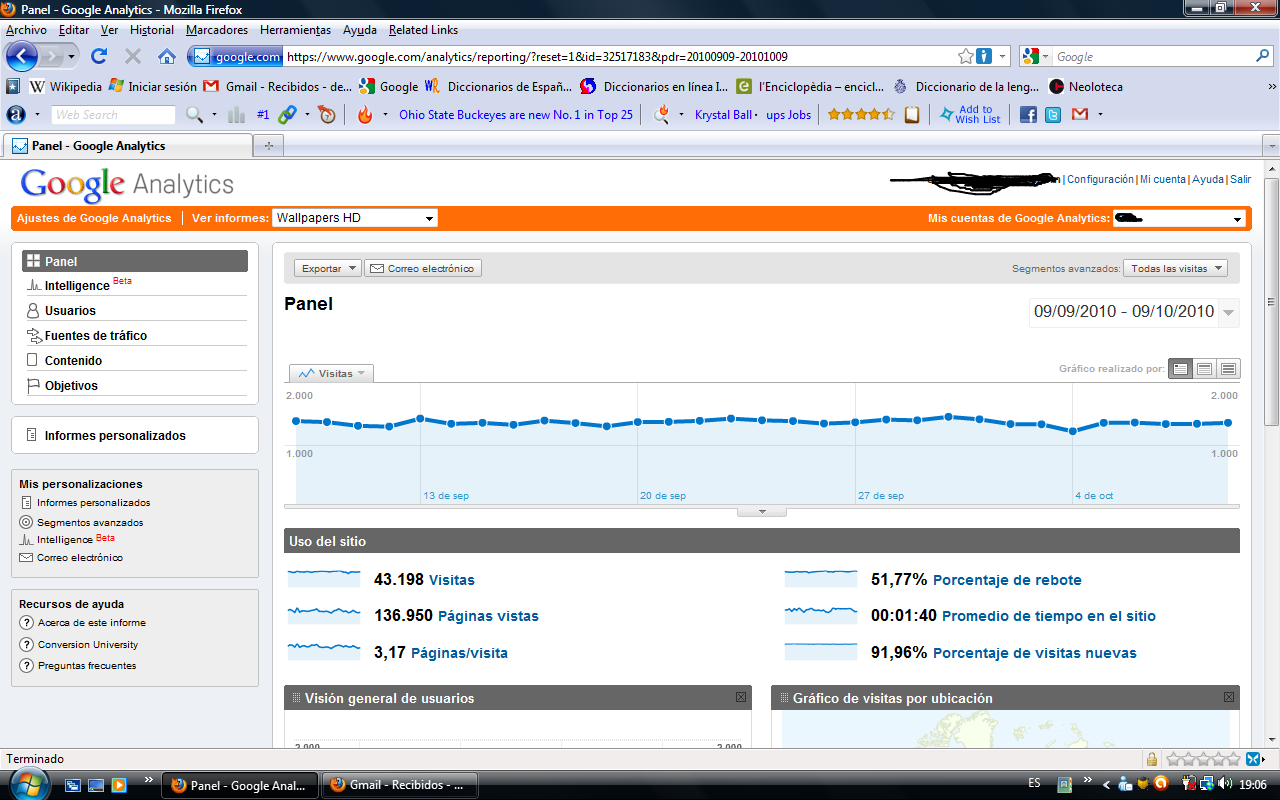Sign out with the Salir link
This screenshot has height=800, width=1280.
point(1240,179)
